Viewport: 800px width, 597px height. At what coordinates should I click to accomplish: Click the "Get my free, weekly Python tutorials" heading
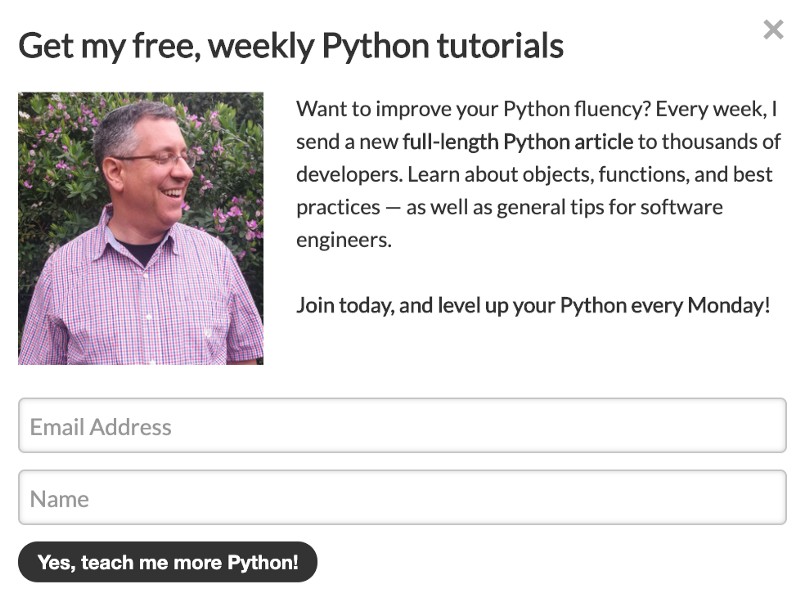point(291,45)
